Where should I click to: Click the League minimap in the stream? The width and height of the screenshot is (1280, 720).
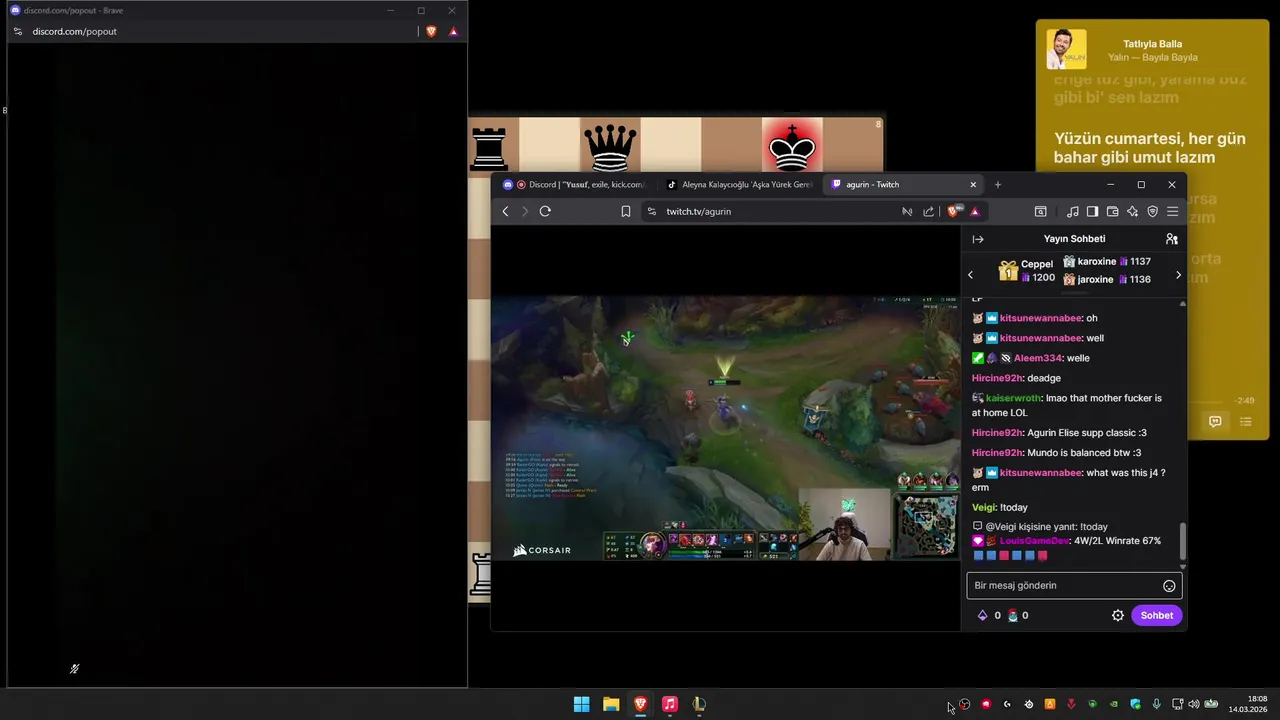925,525
